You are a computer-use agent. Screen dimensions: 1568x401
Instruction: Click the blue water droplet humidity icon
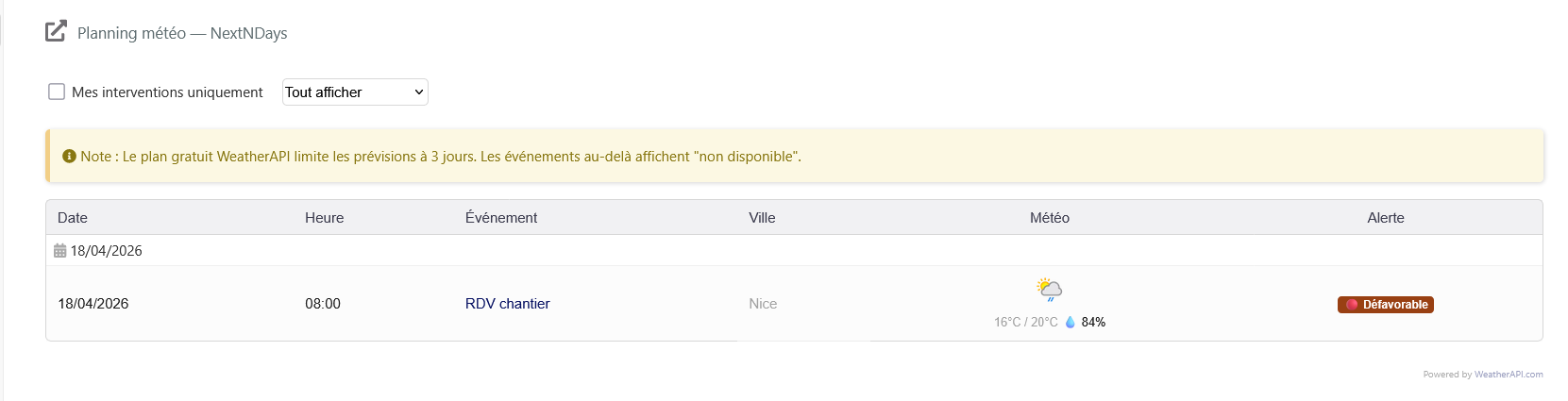1070,322
